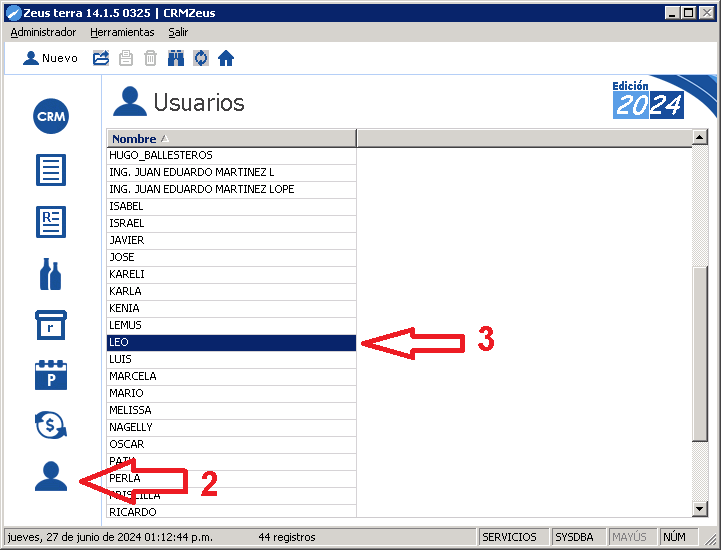Image resolution: width=721 pixels, height=550 pixels.
Task: Select user KENIA
Action: [x=232, y=309]
